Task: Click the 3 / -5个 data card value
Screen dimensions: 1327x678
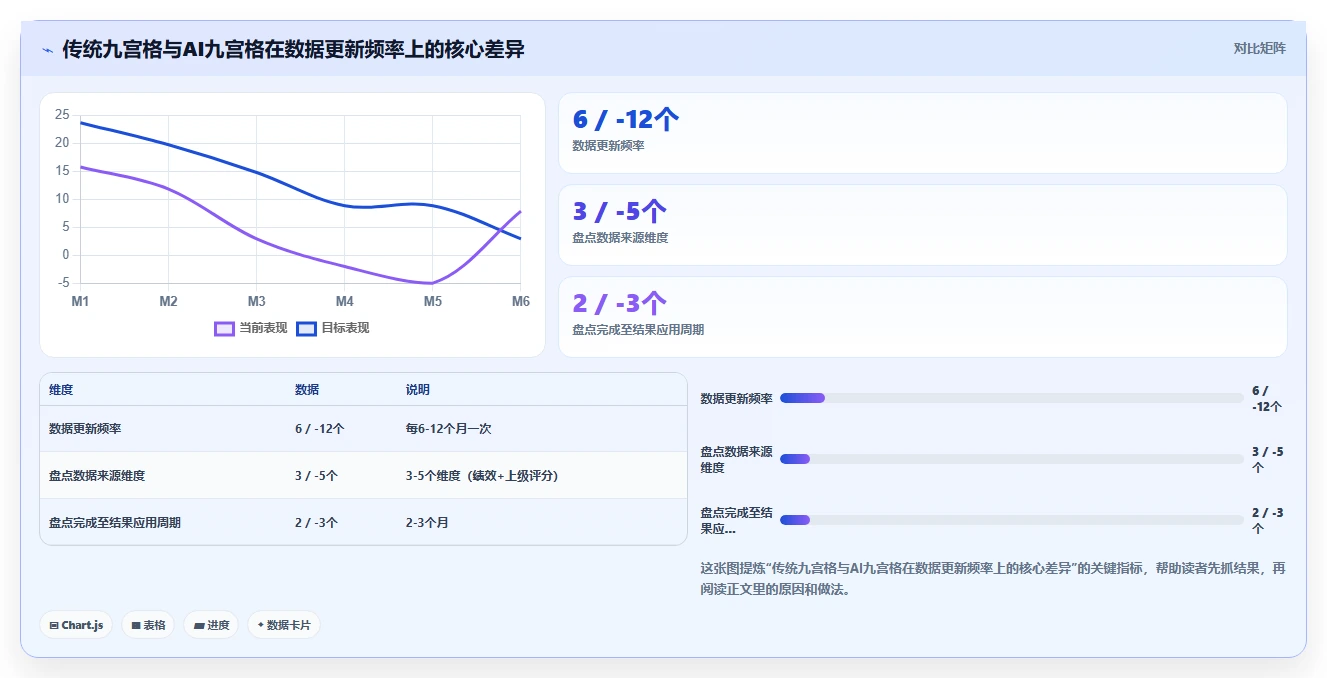Action: pos(620,211)
